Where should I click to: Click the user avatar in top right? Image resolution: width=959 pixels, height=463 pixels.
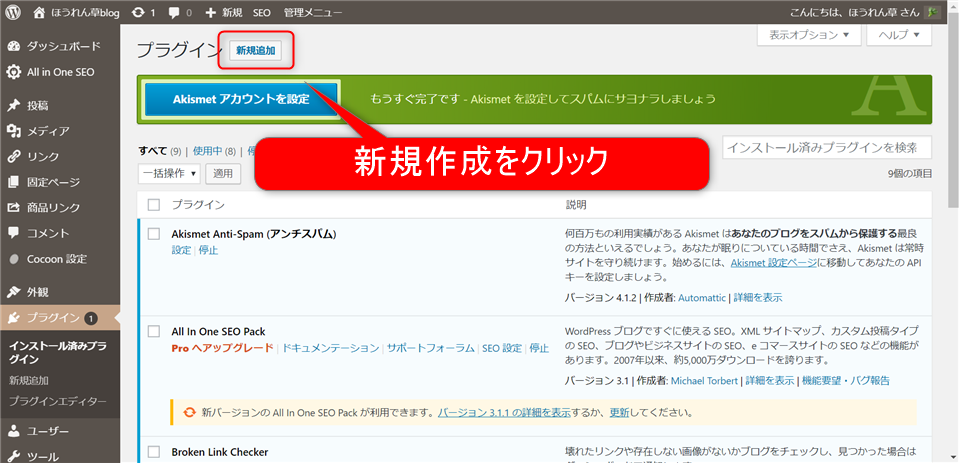point(931,12)
